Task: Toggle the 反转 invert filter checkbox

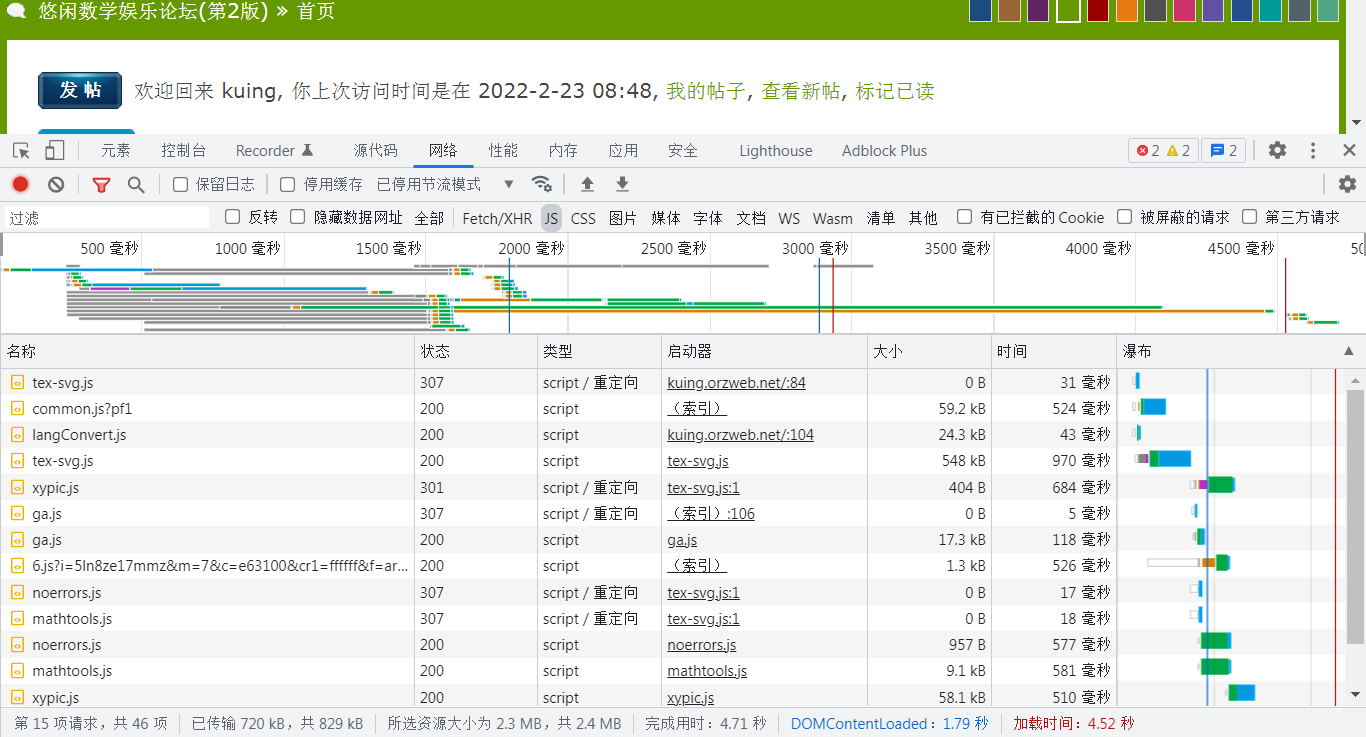Action: tap(233, 217)
